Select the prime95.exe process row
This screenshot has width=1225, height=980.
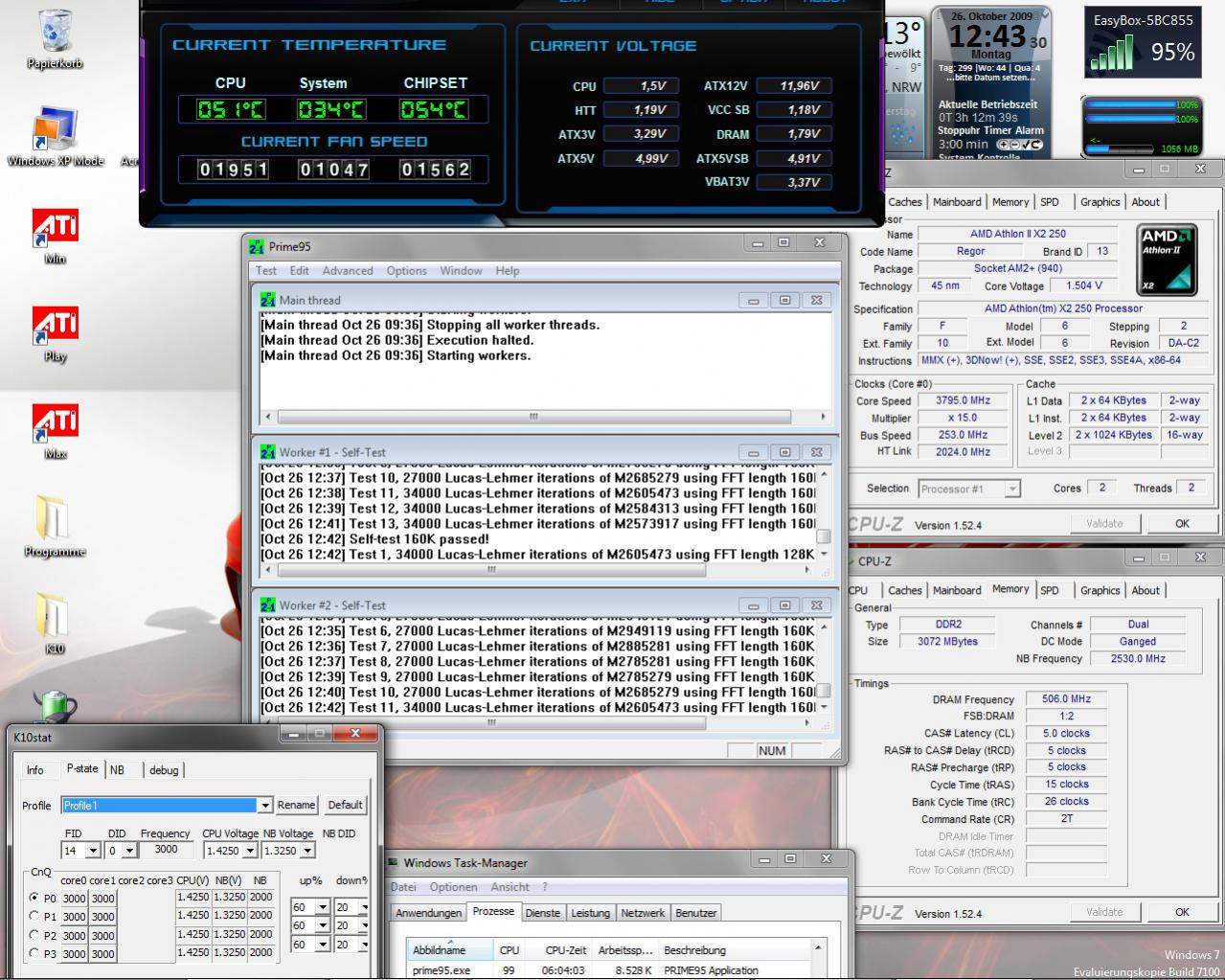(611, 970)
